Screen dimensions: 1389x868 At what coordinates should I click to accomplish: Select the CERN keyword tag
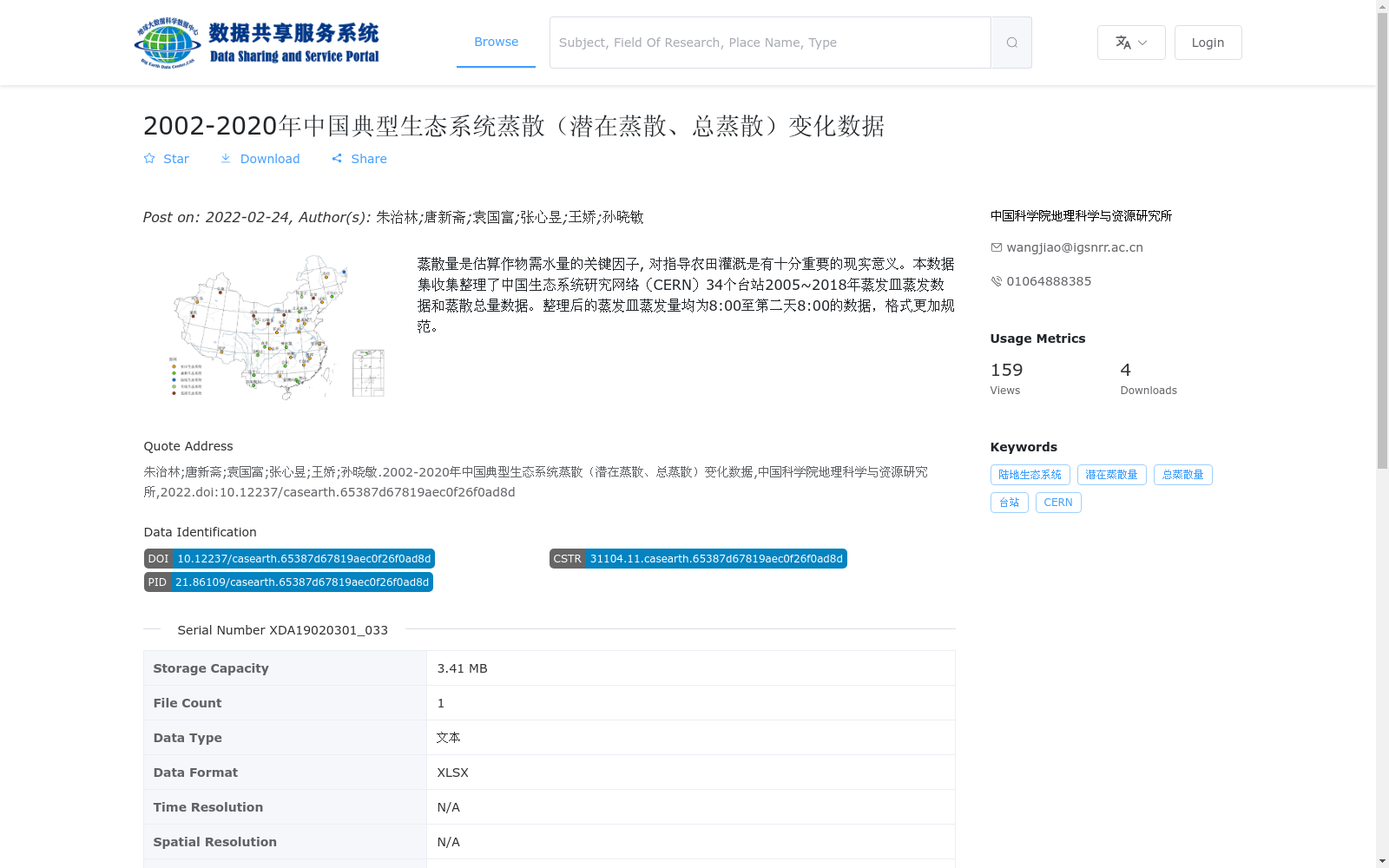[1058, 503]
